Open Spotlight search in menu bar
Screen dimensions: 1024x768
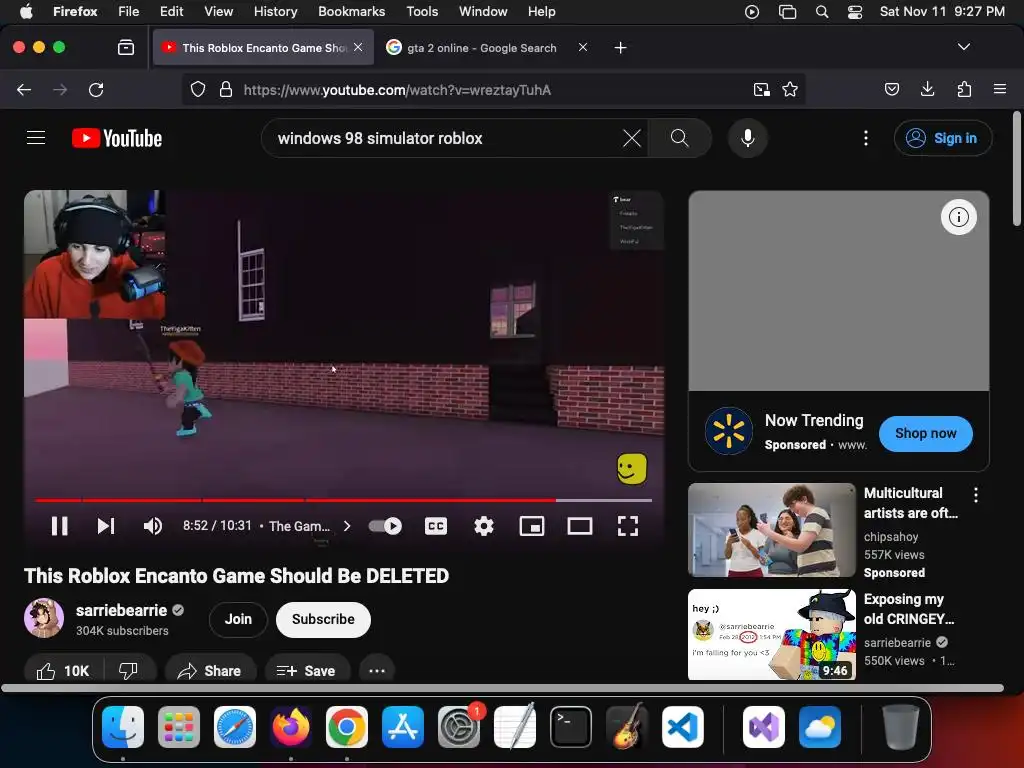click(822, 11)
